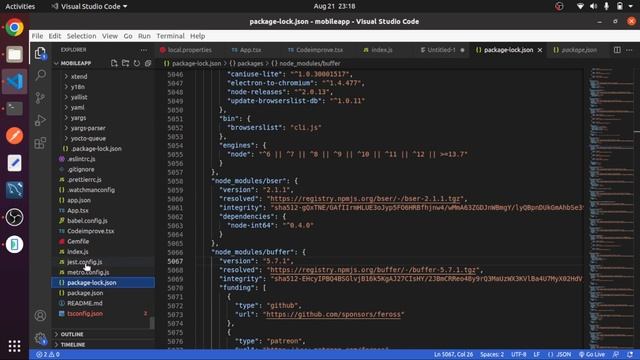Click the Split Editor icon
Screen dimensions: 640x360
click(x=617, y=50)
